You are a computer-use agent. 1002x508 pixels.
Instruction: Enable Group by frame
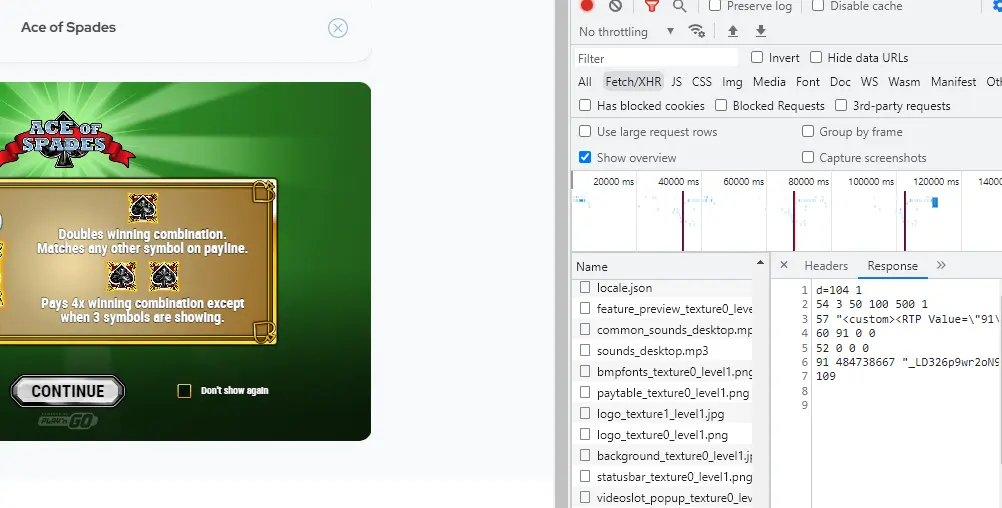point(808,131)
